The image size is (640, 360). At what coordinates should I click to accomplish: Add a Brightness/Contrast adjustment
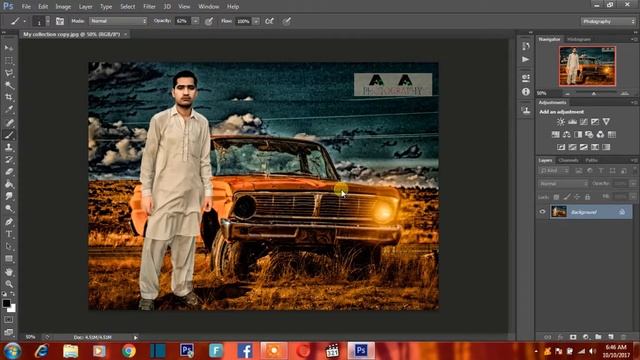coord(561,122)
